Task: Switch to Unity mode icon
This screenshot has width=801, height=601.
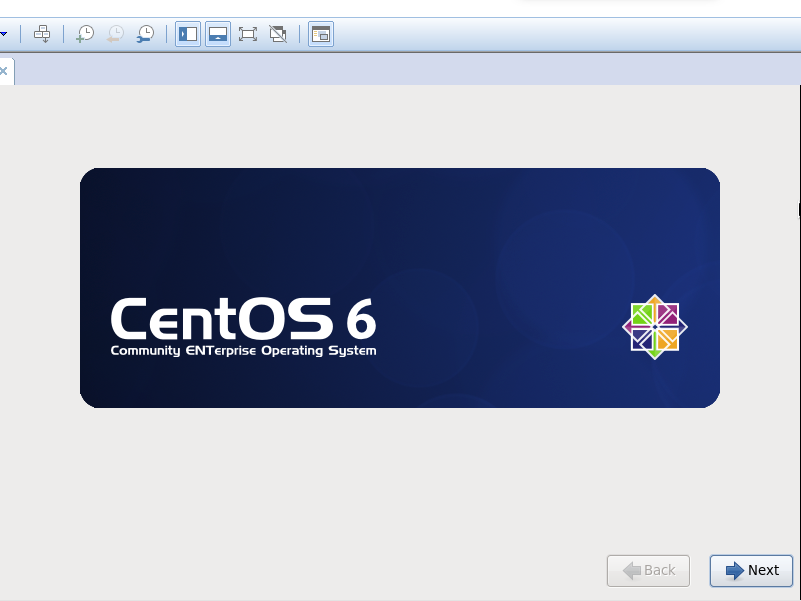Action: click(278, 34)
